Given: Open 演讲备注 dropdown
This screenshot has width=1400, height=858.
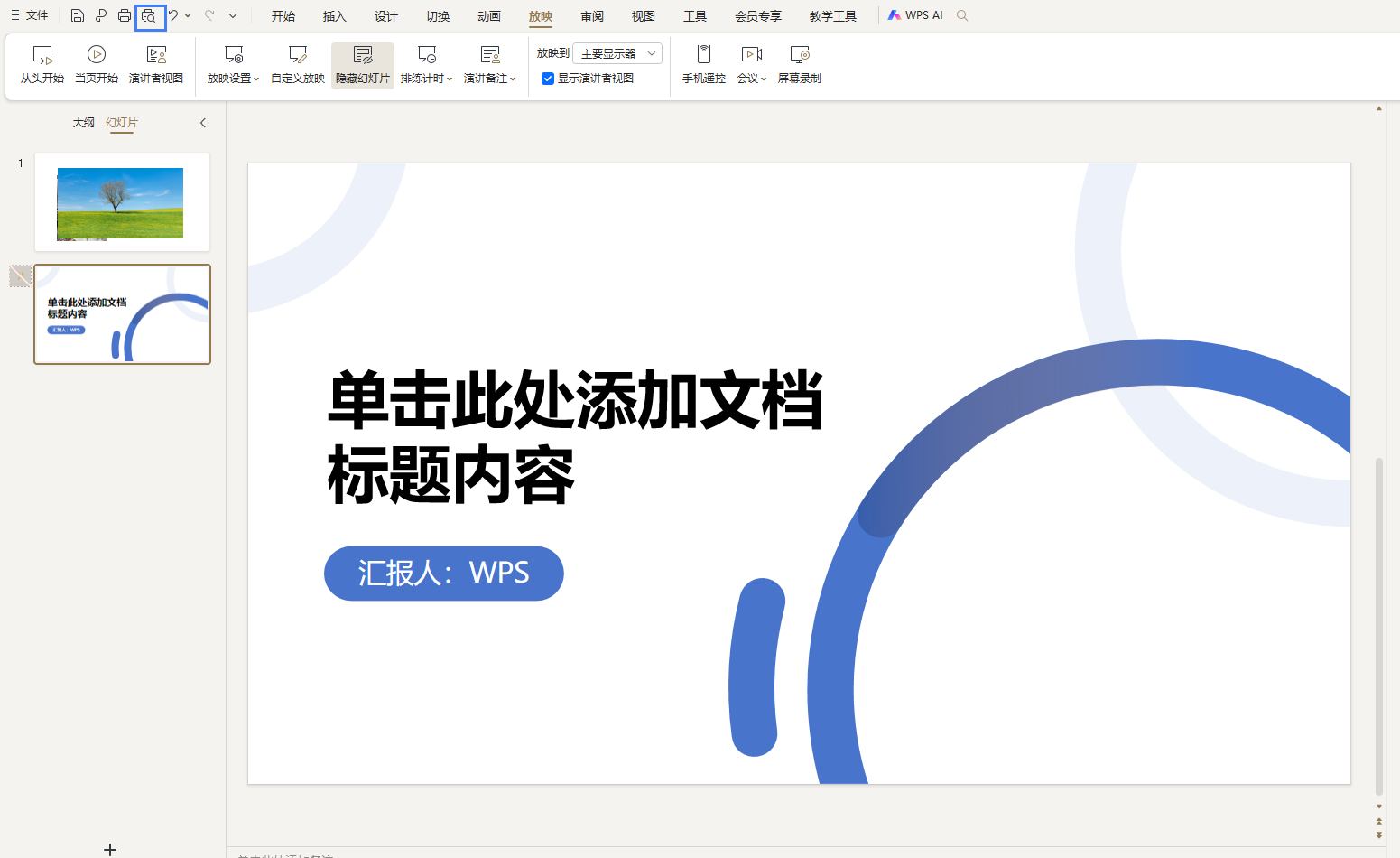Looking at the screenshot, I should tap(490, 65).
